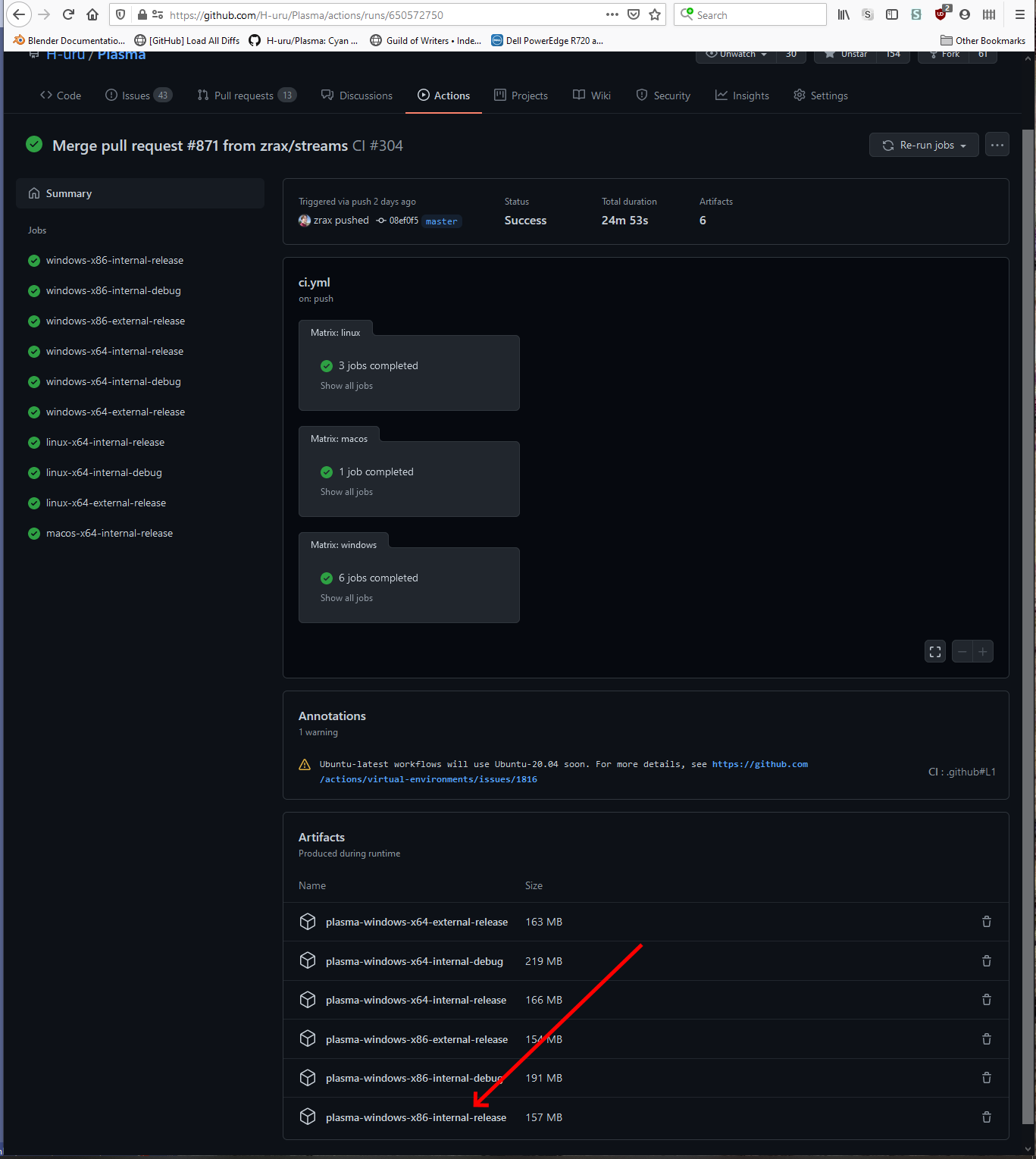The image size is (1036, 1159).
Task: Open the linux-x64-external-release job
Action: [x=106, y=503]
